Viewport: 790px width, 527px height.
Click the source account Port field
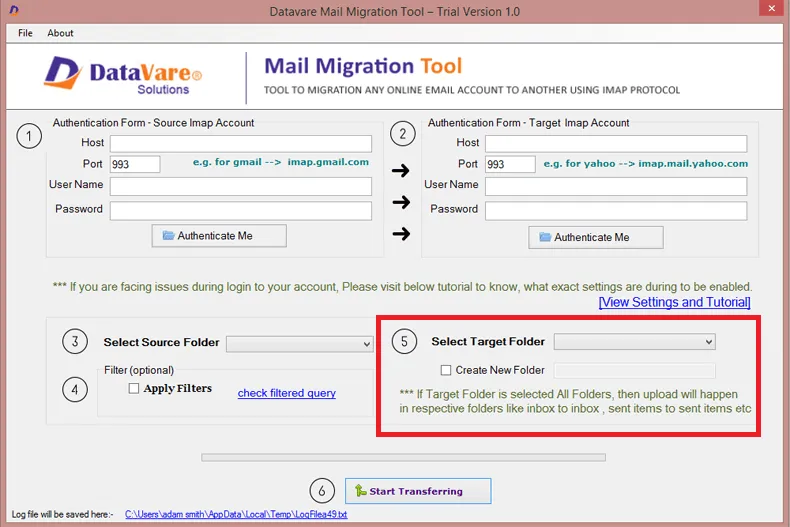[x=135, y=164]
